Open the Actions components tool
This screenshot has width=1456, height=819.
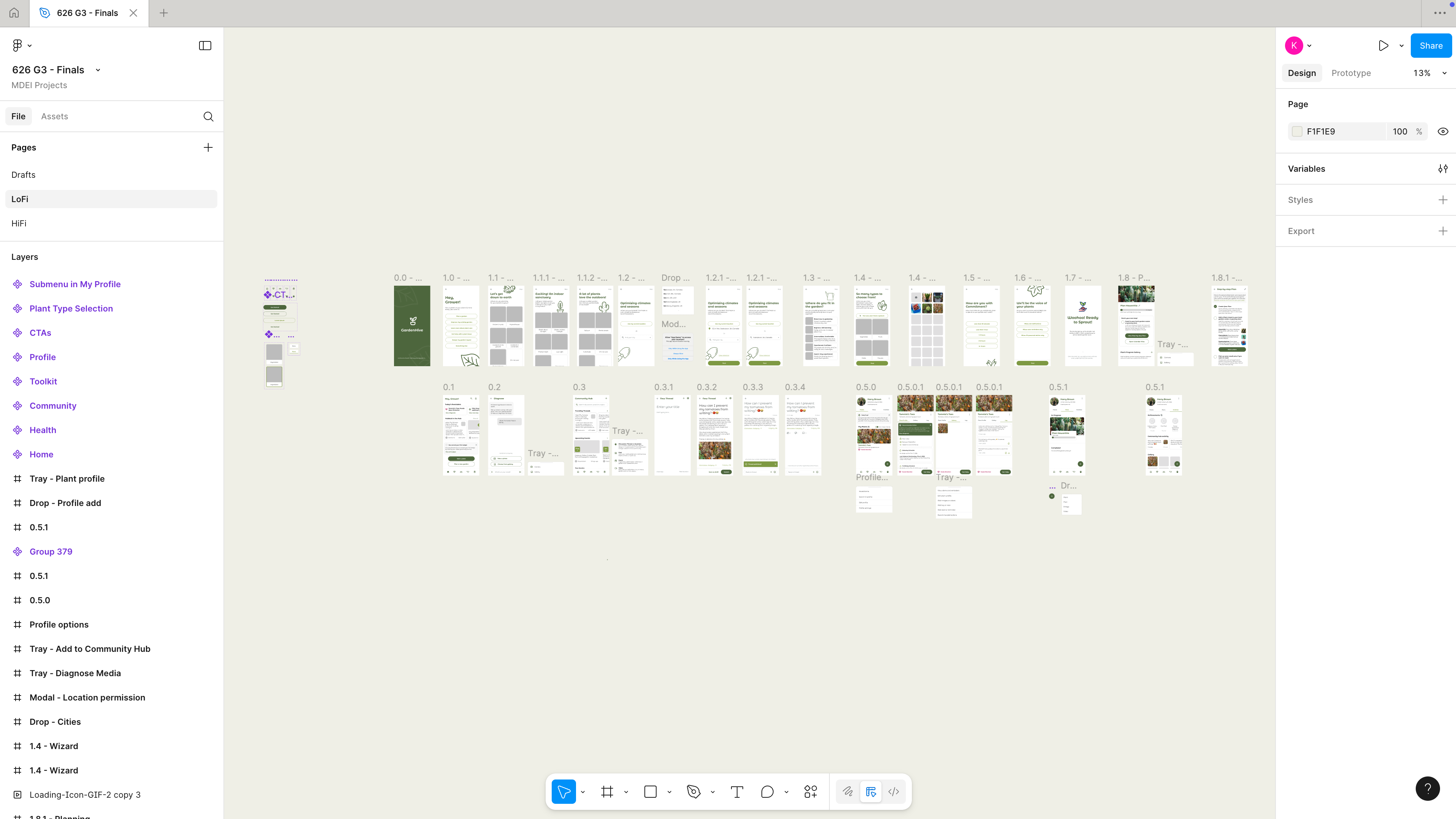point(810,792)
